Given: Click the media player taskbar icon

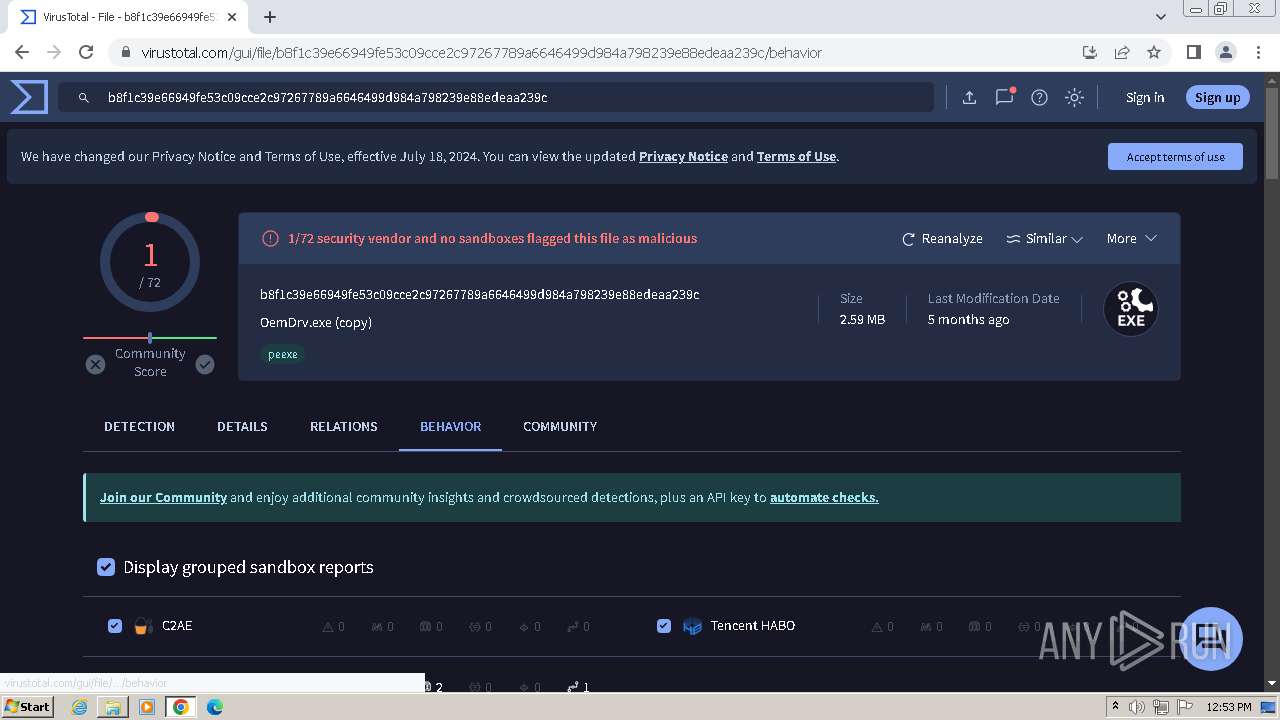Looking at the screenshot, I should pyautogui.click(x=147, y=707).
